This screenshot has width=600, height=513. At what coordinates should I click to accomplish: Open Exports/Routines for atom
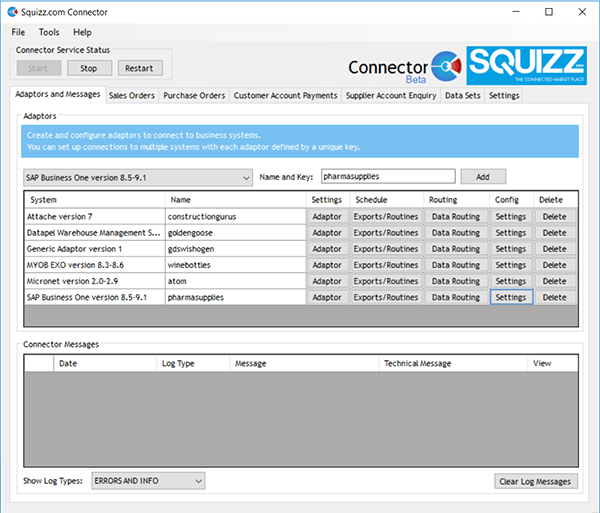point(386,281)
